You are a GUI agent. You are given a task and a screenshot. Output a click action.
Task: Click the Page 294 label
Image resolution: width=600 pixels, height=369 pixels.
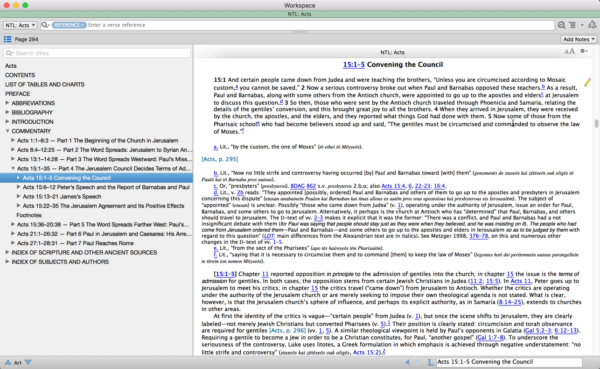tap(26, 39)
